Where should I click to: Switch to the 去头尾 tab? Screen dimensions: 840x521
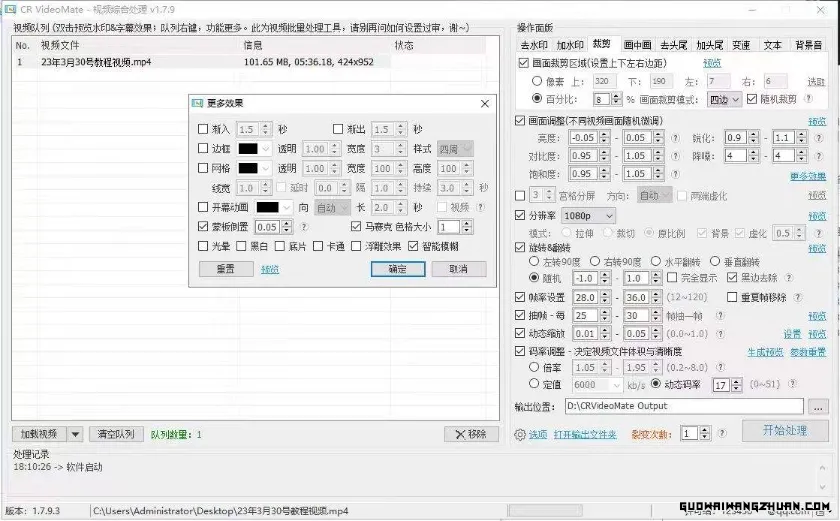[x=673, y=46]
